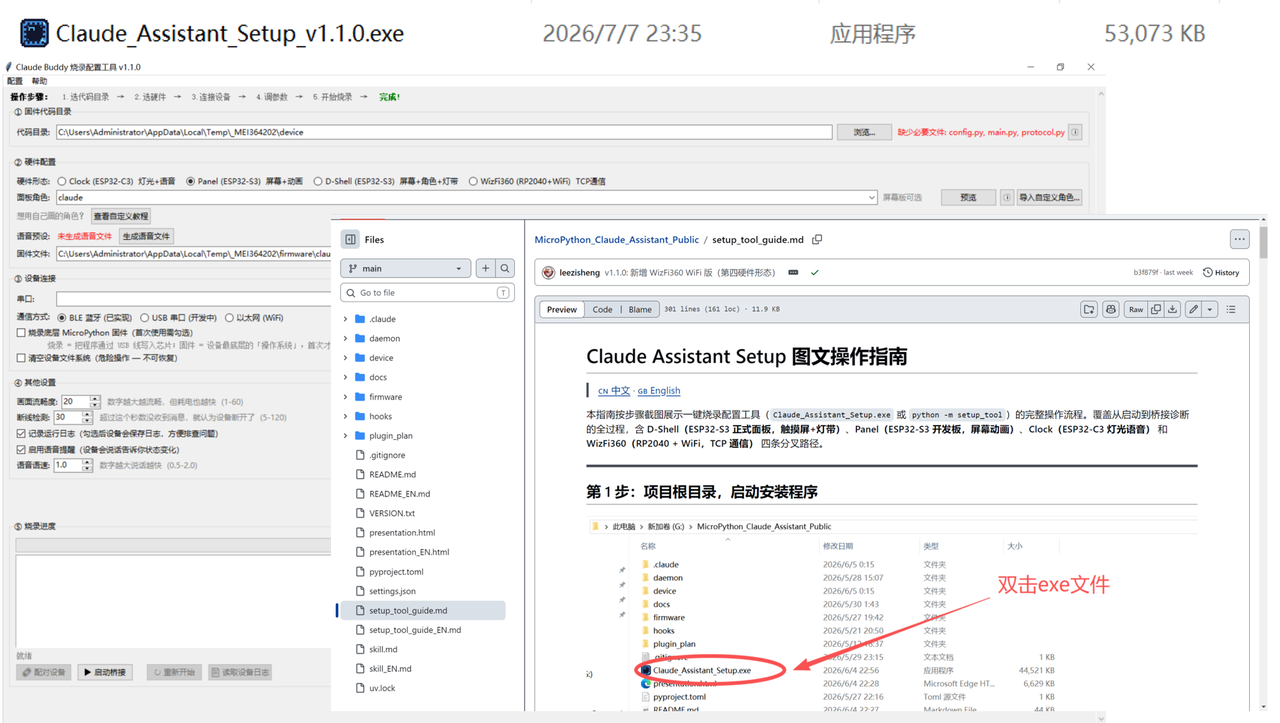Select USB 串口 communication radio
Image resolution: width=1280 pixels, height=723 pixels.
145,318
